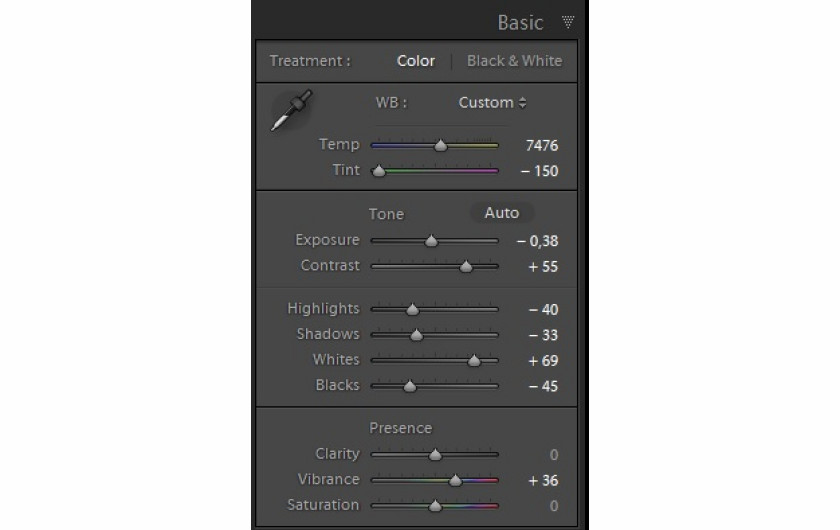Viewport: 840px width, 530px height.
Task: Click the Basic panel header title
Action: [x=520, y=22]
